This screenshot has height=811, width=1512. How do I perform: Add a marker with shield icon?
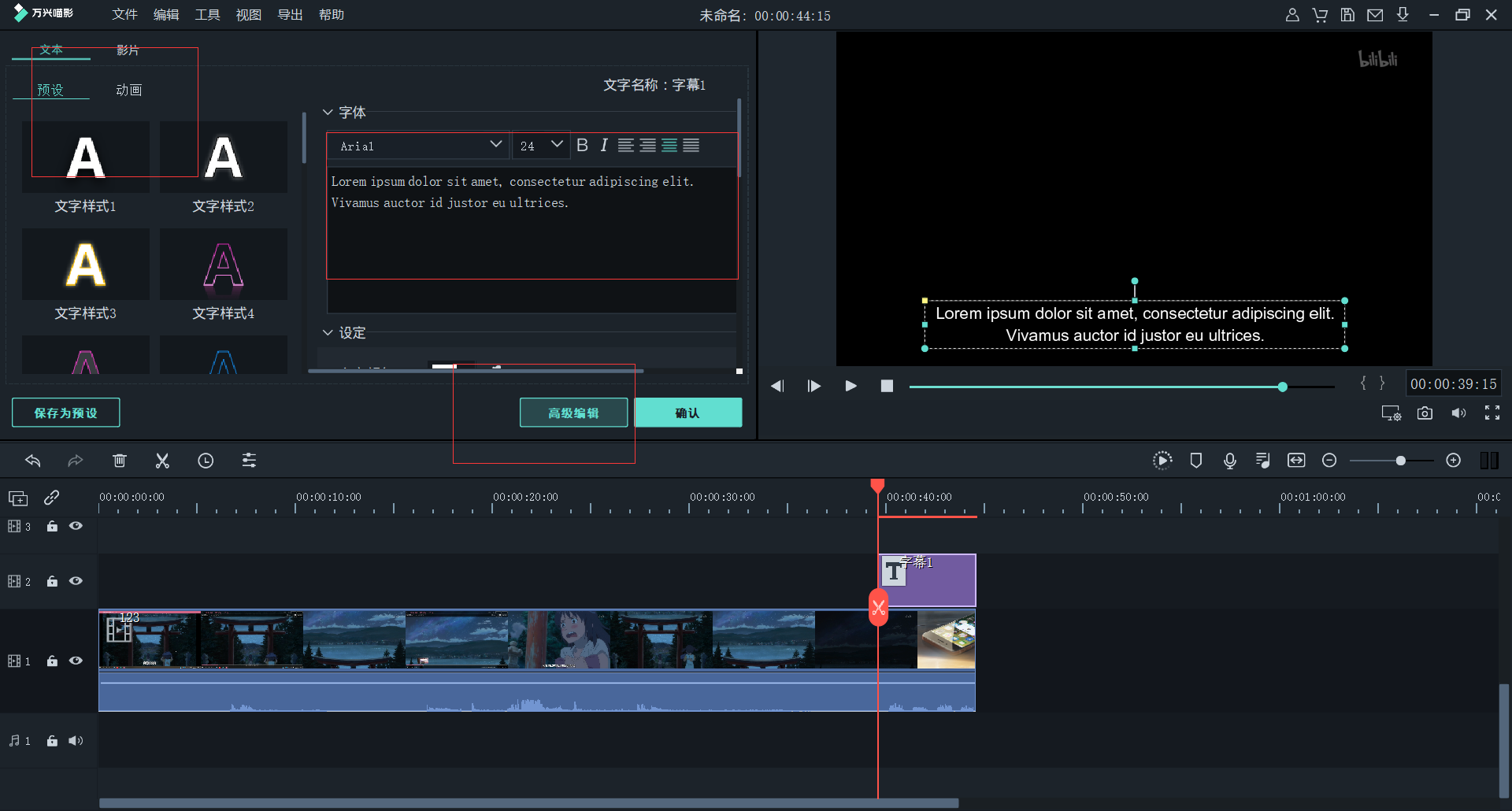coord(1195,461)
